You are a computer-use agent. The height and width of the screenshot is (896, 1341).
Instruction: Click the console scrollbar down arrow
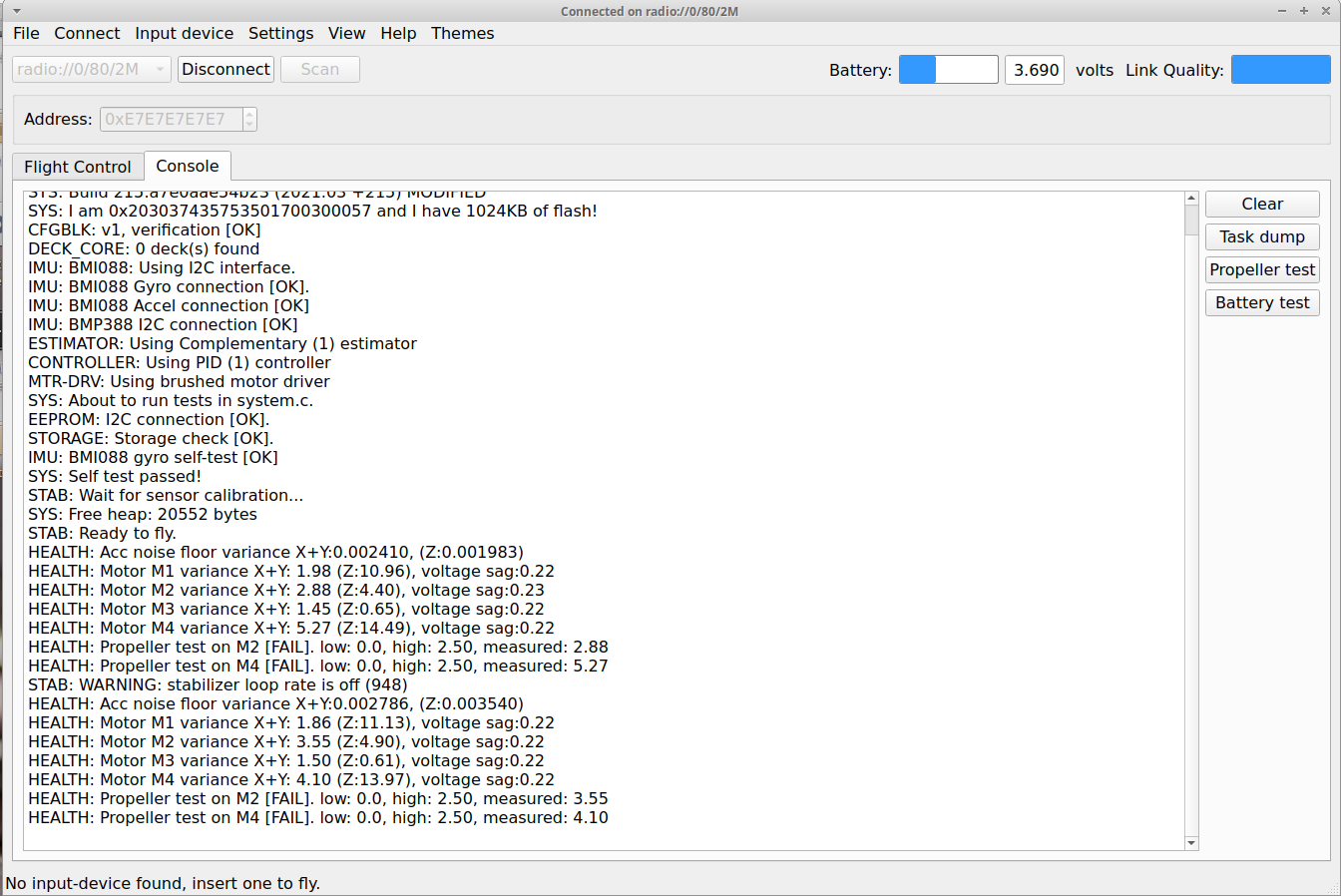[1191, 843]
